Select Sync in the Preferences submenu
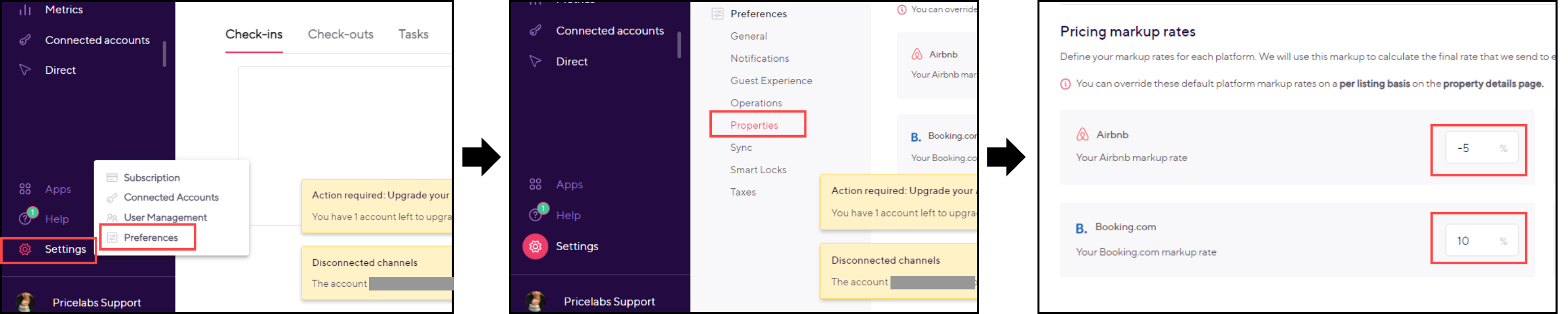The height and width of the screenshot is (314, 1568). pyautogui.click(x=741, y=148)
